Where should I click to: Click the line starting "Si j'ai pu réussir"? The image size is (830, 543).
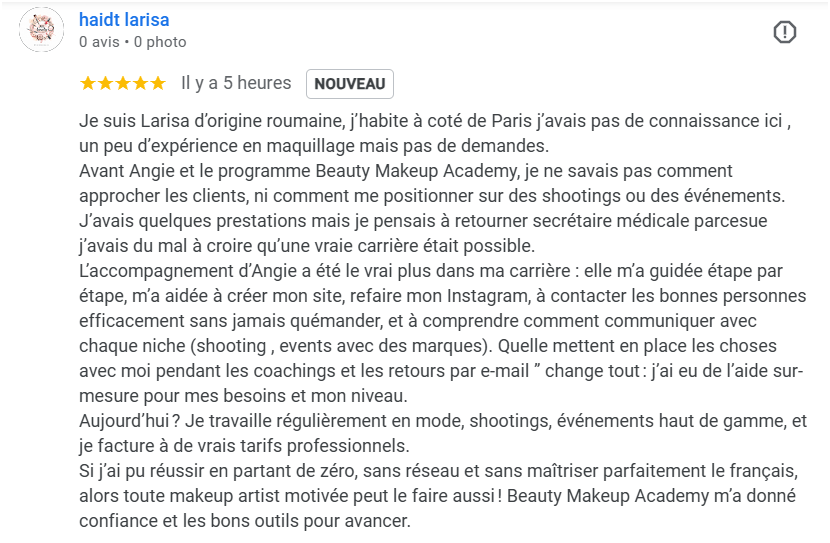point(438,471)
